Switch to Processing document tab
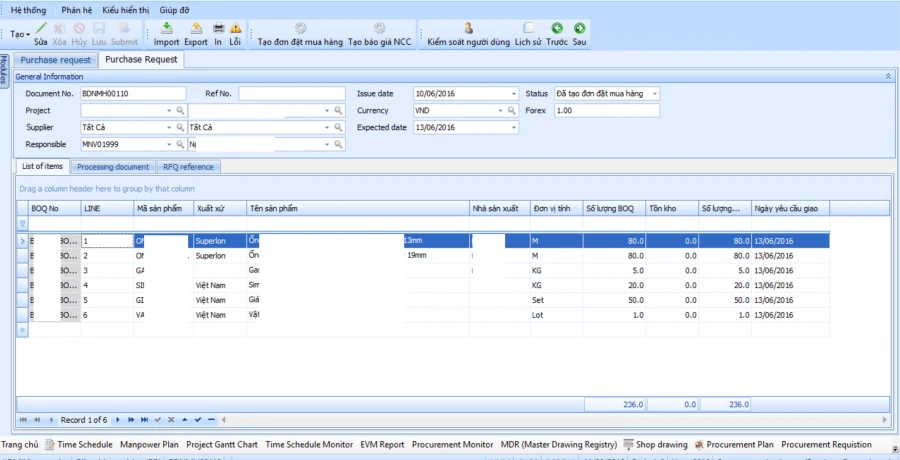900x460 pixels. 113,167
